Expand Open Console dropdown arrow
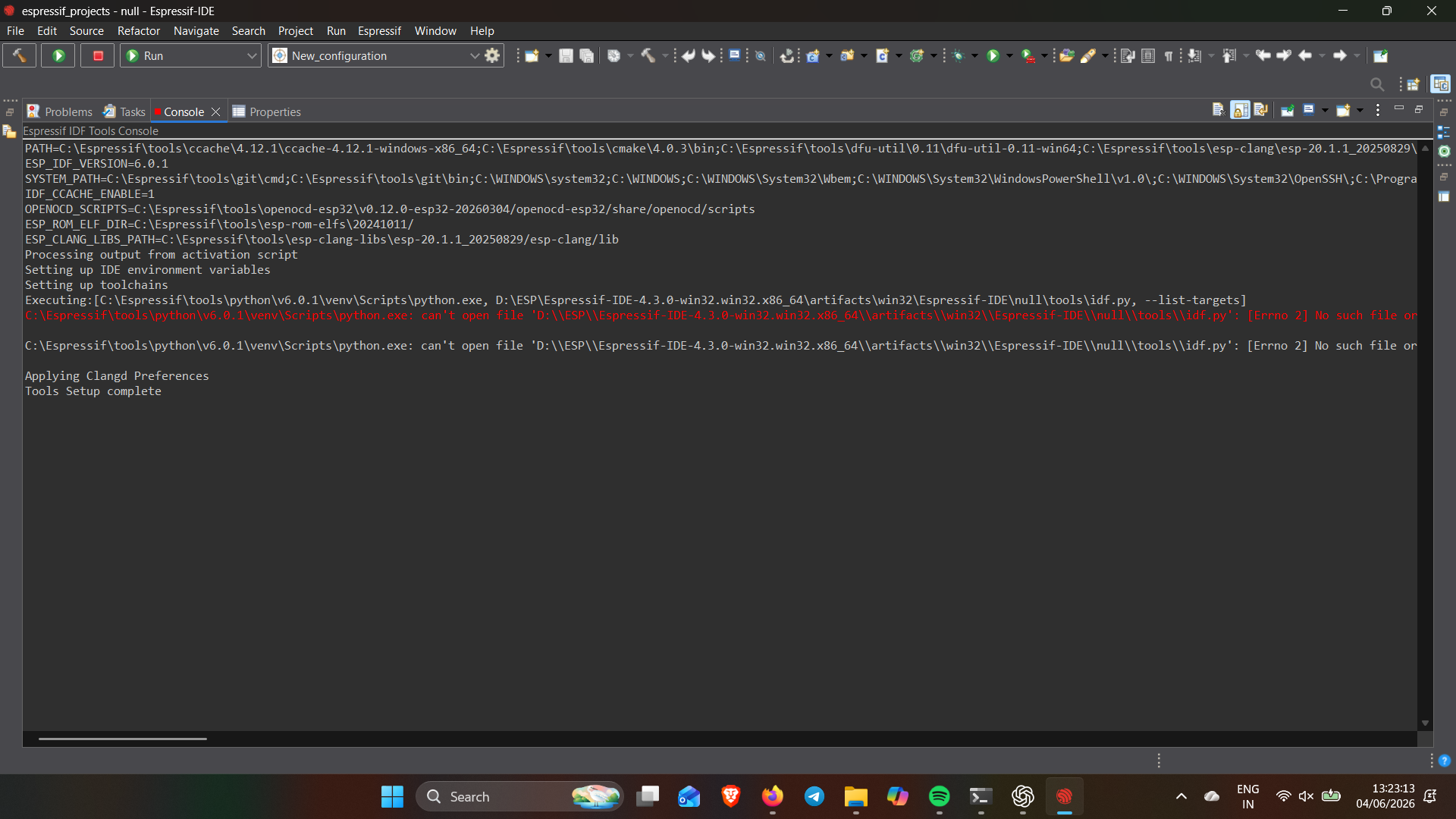 [x=1360, y=111]
